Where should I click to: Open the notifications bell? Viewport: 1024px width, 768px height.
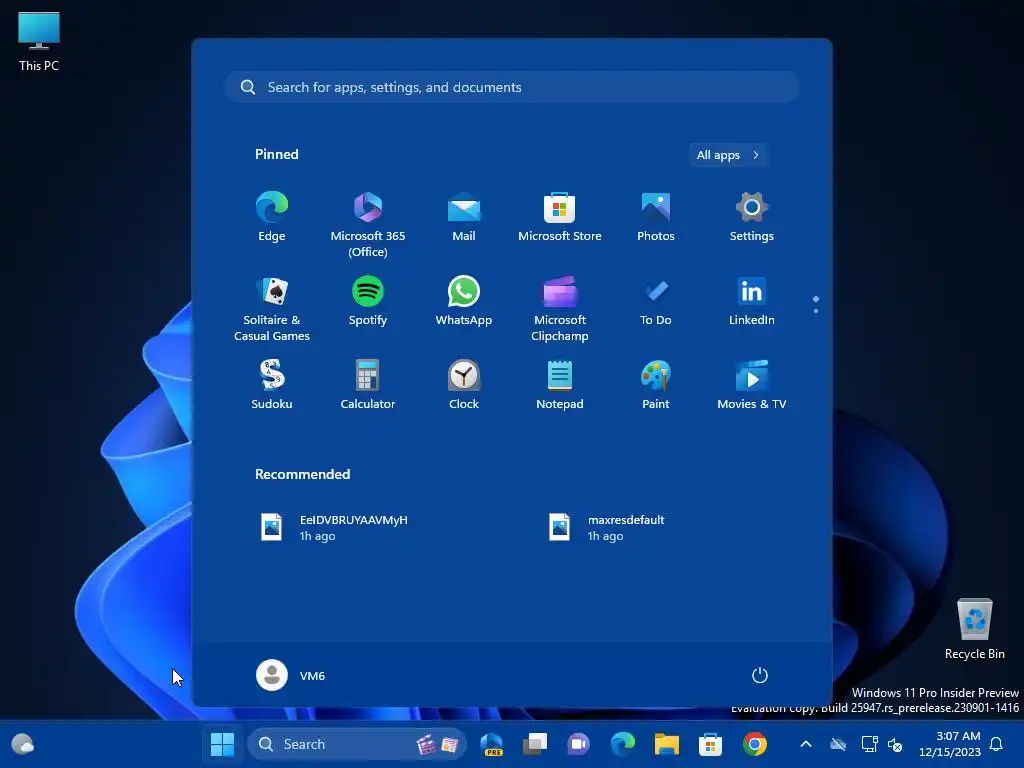pos(997,744)
